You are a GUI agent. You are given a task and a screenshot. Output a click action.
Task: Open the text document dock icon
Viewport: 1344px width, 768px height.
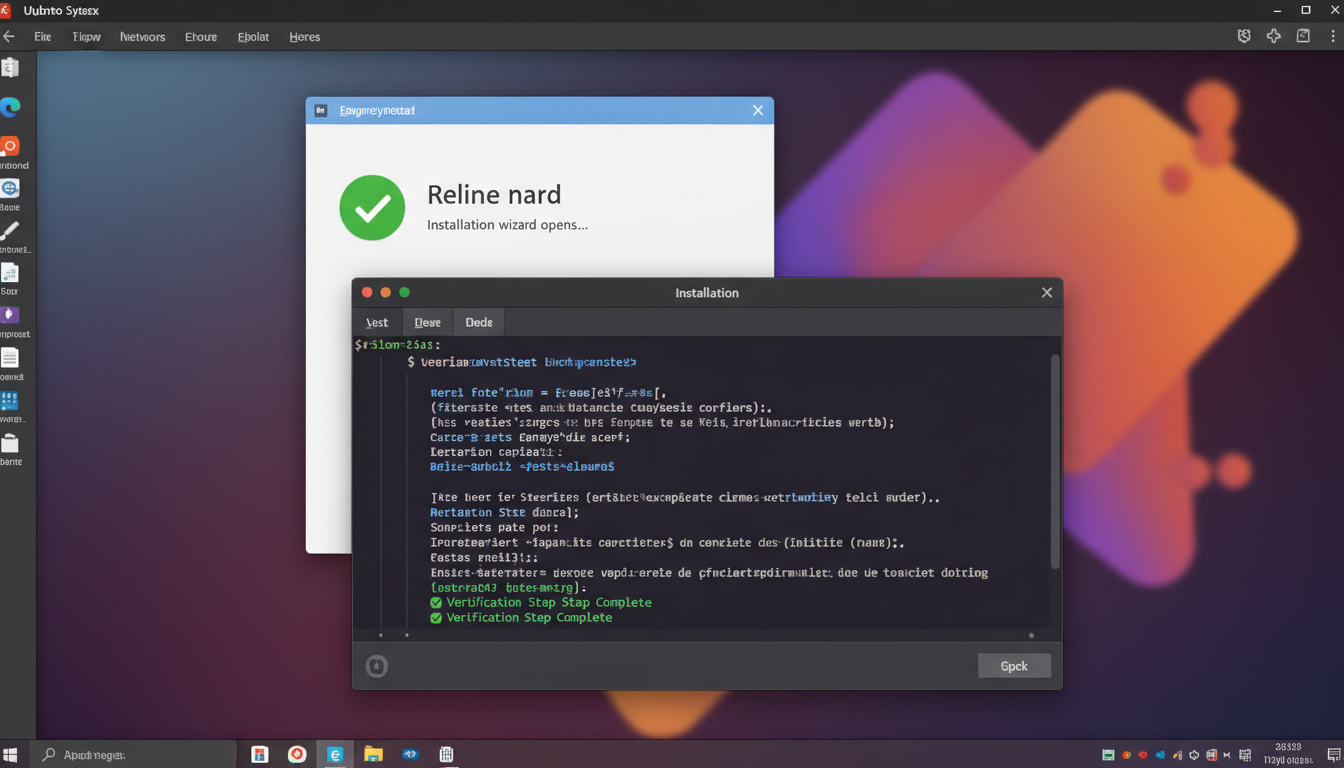10,358
